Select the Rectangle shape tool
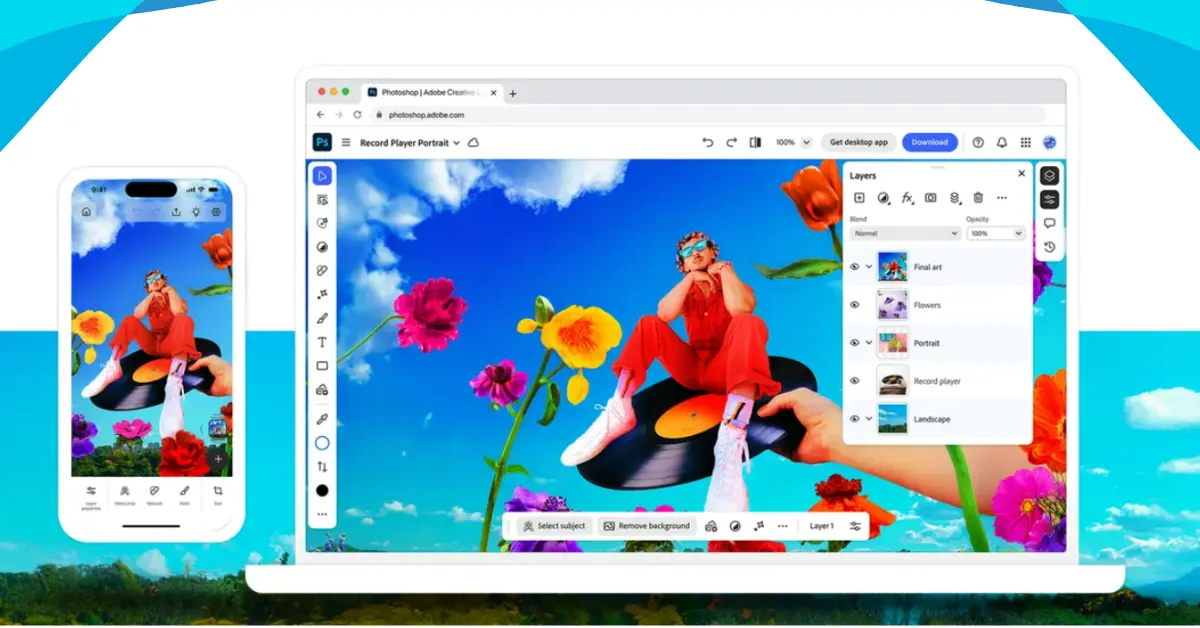 point(322,366)
